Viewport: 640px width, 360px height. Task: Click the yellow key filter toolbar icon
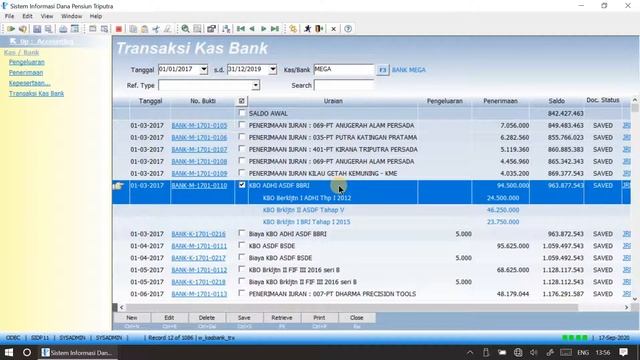(293, 29)
